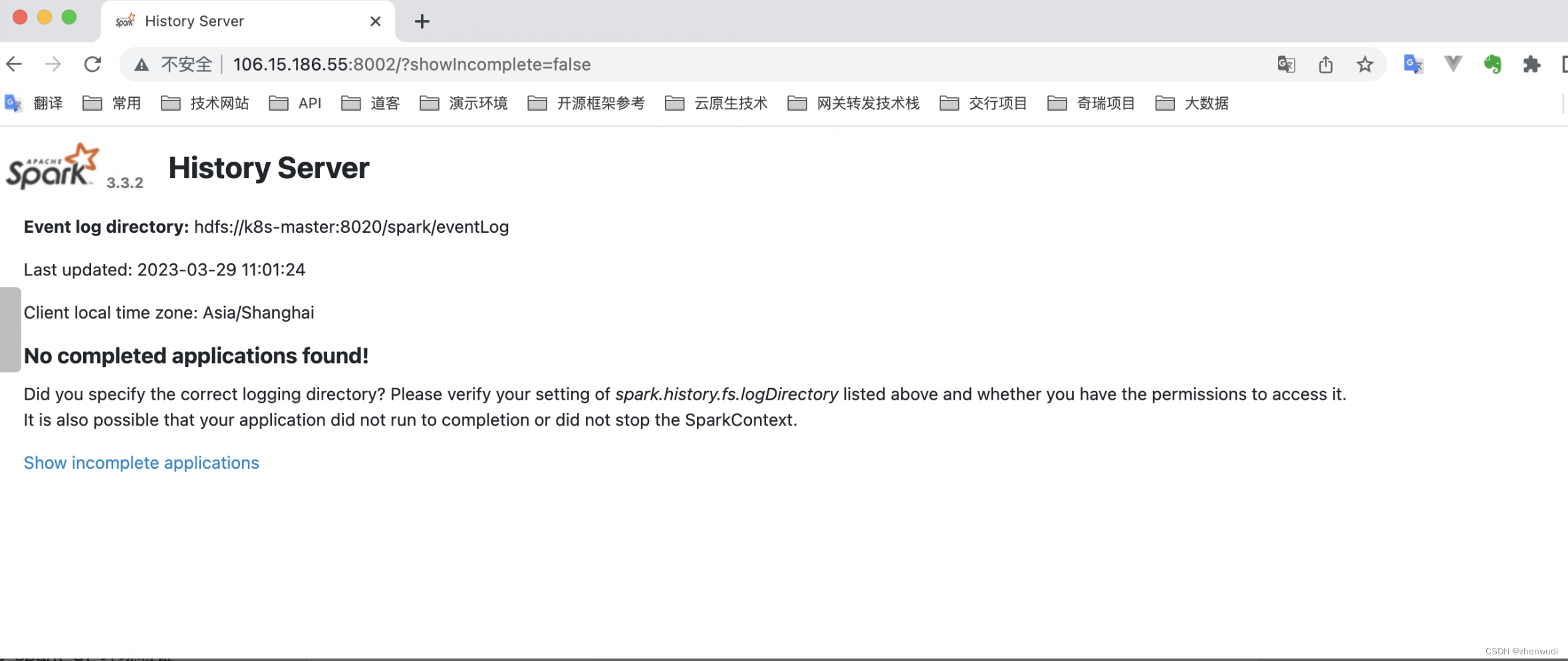Bookmark this page with the star icon

tap(1365, 64)
